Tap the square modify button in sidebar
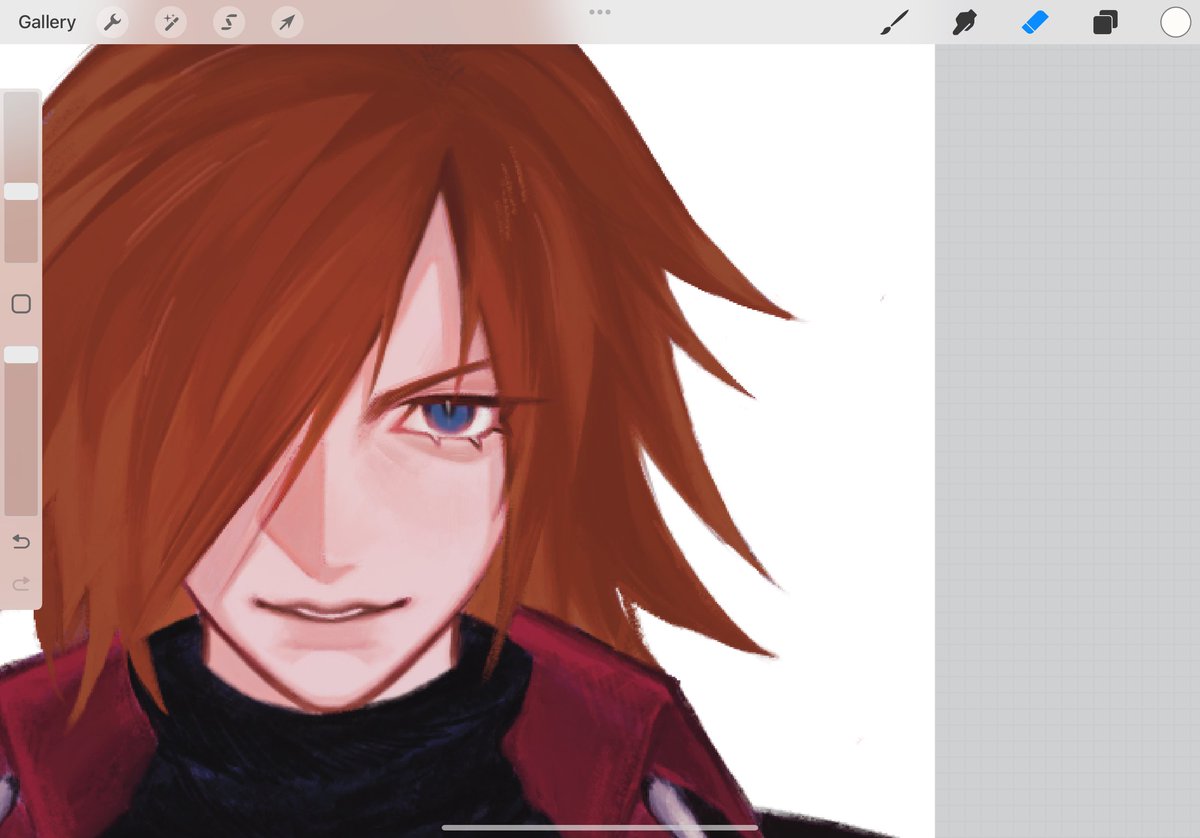Viewport: 1200px width, 838px height. 21,304
